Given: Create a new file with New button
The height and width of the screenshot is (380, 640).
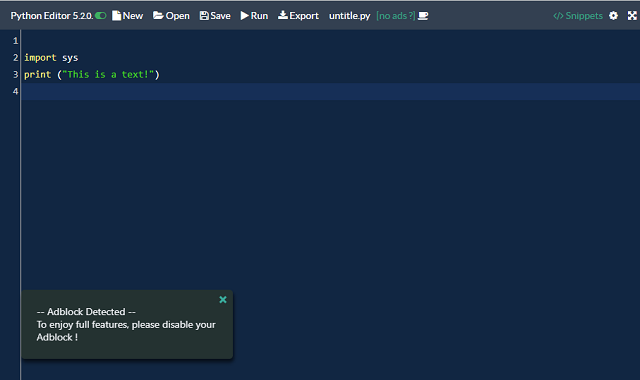Looking at the screenshot, I should [x=127, y=16].
